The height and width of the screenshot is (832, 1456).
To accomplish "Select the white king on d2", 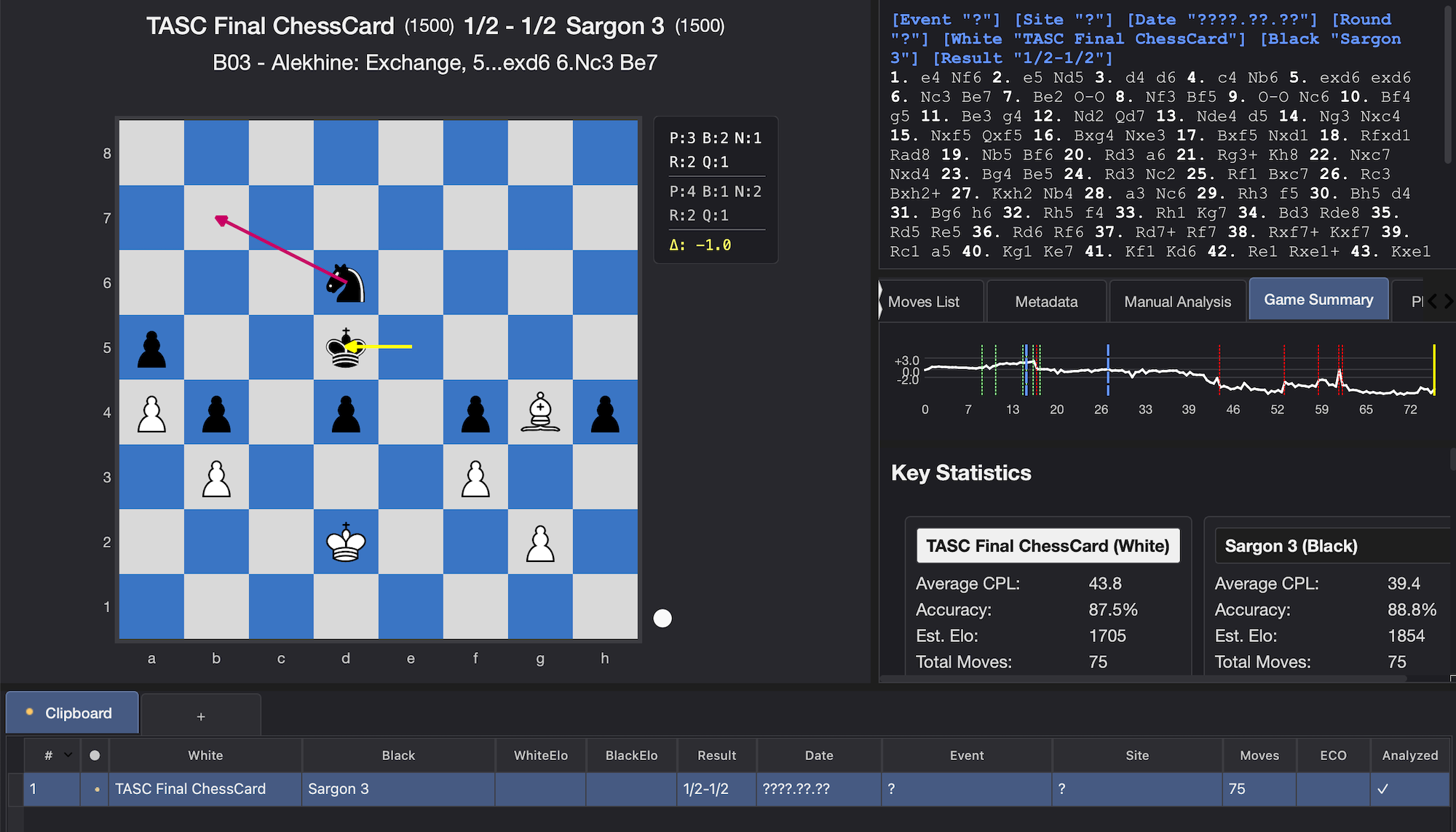I will 346,542.
